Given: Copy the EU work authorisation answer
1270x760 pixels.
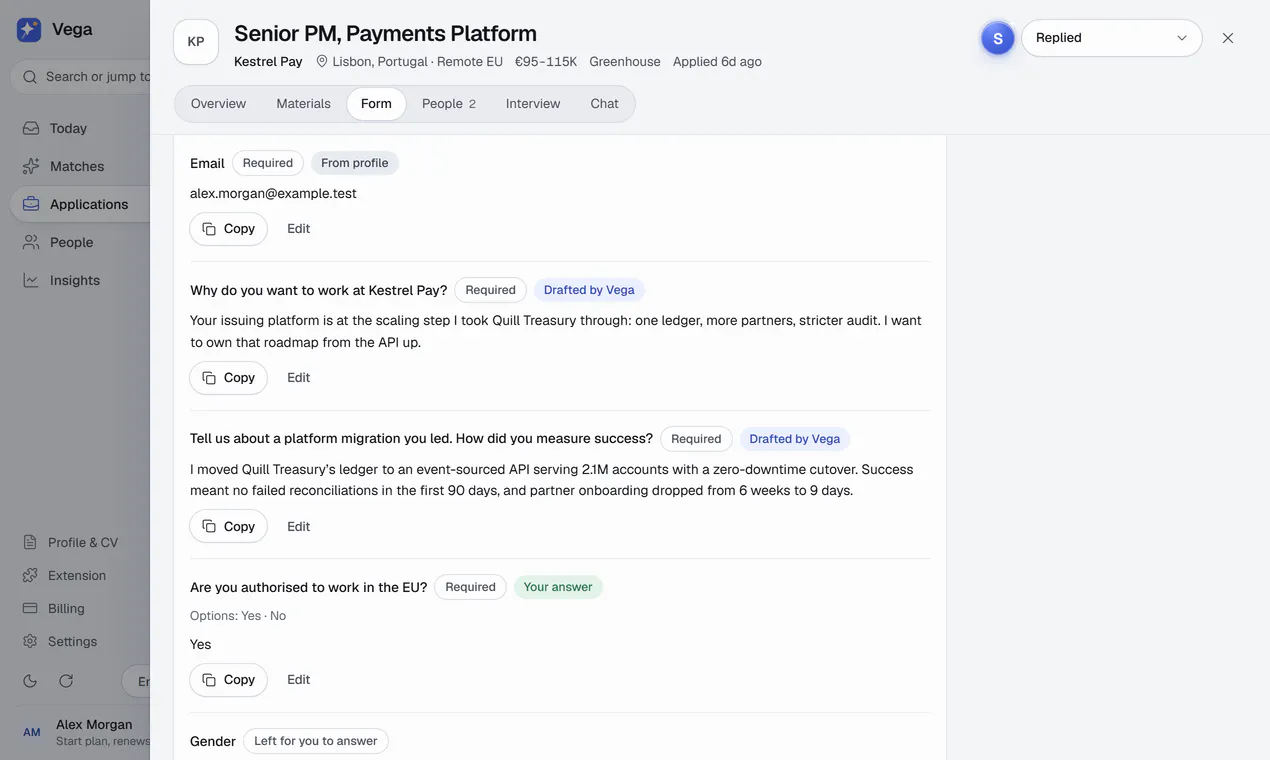Looking at the screenshot, I should click(228, 680).
